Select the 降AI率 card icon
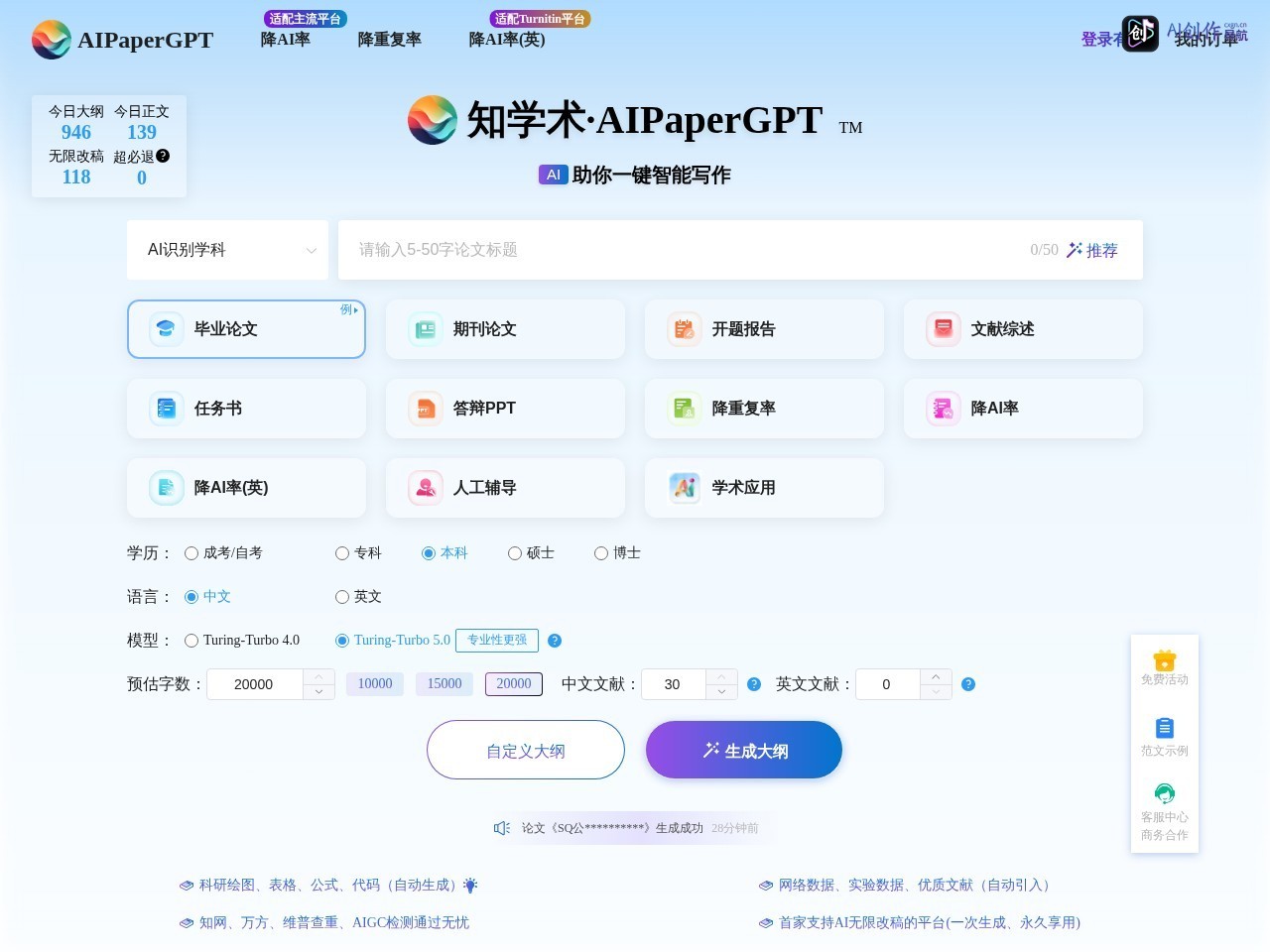Screen dimensions: 1270x952 coord(943,408)
